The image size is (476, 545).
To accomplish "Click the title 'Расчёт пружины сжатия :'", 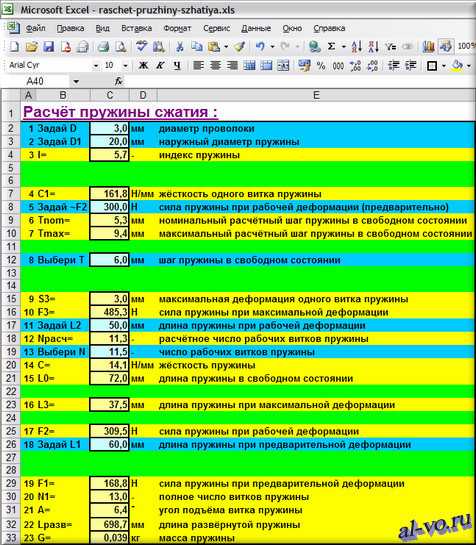I will pyautogui.click(x=120, y=112).
